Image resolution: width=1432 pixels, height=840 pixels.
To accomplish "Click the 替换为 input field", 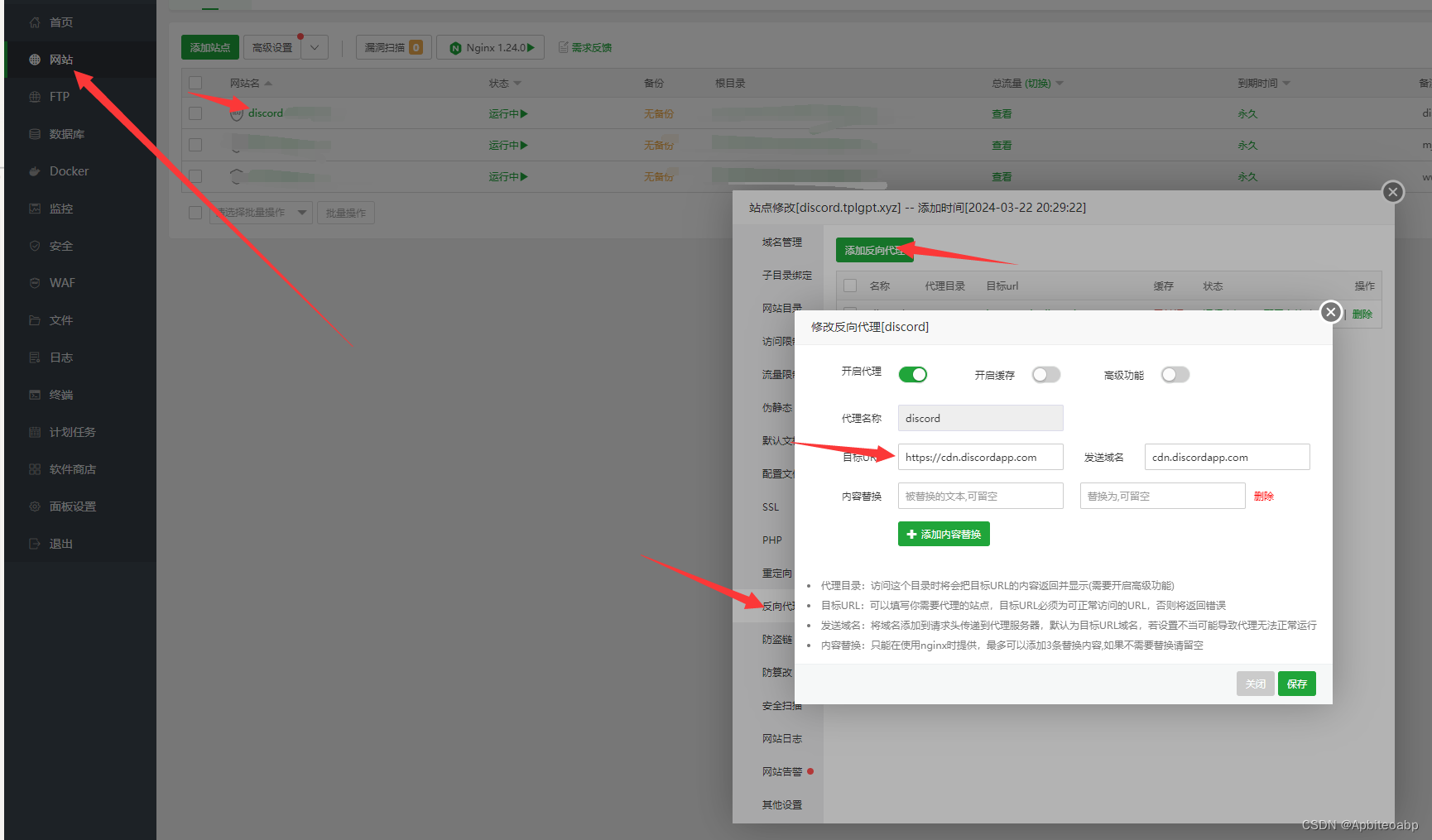I will click(1163, 496).
